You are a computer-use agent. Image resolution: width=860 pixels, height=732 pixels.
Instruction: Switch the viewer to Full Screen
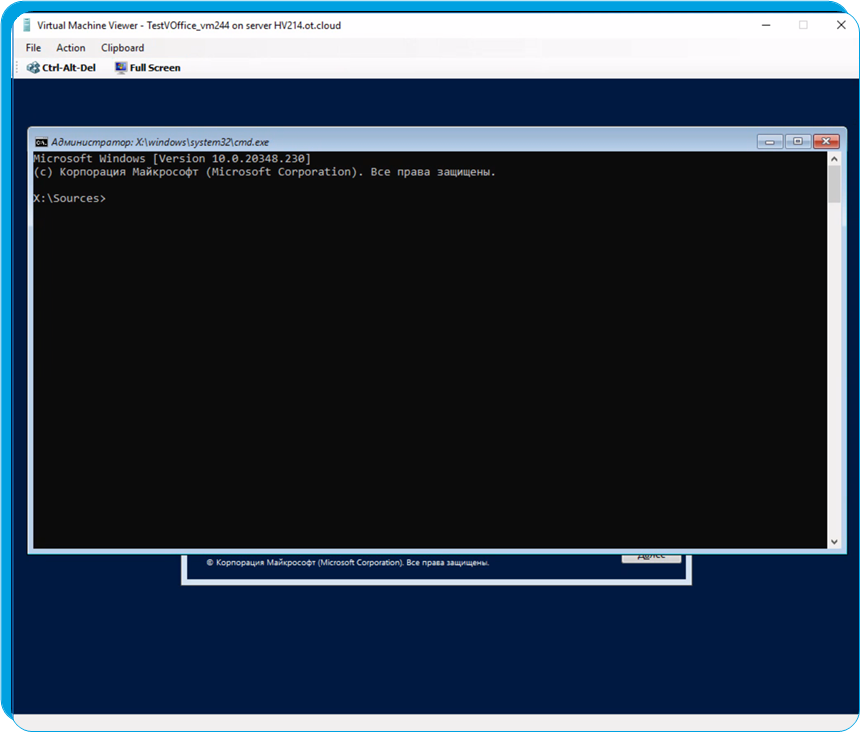[148, 67]
